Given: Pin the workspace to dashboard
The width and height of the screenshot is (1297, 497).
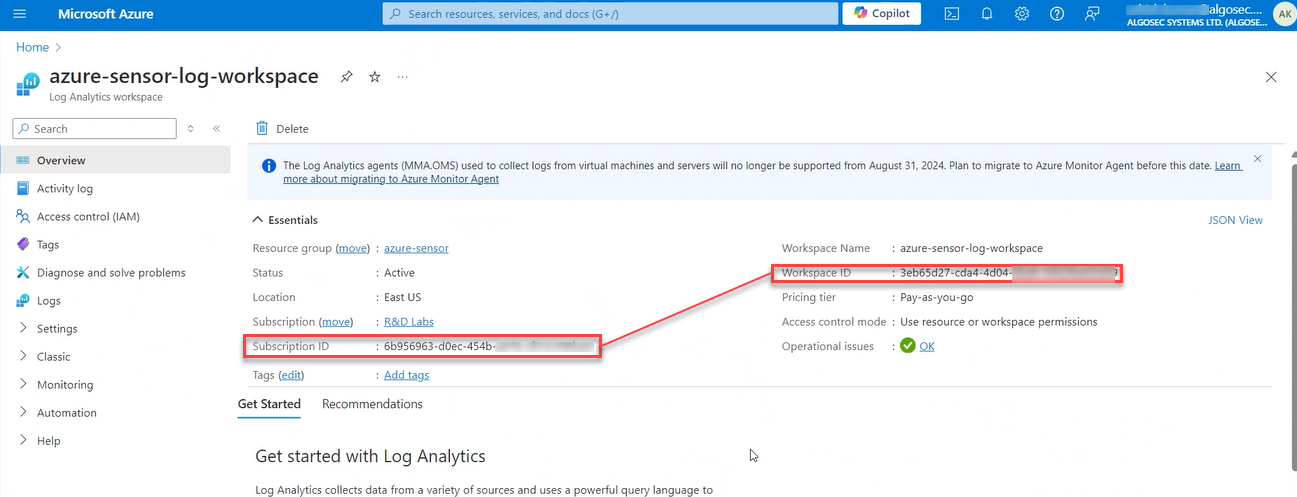Looking at the screenshot, I should [346, 77].
